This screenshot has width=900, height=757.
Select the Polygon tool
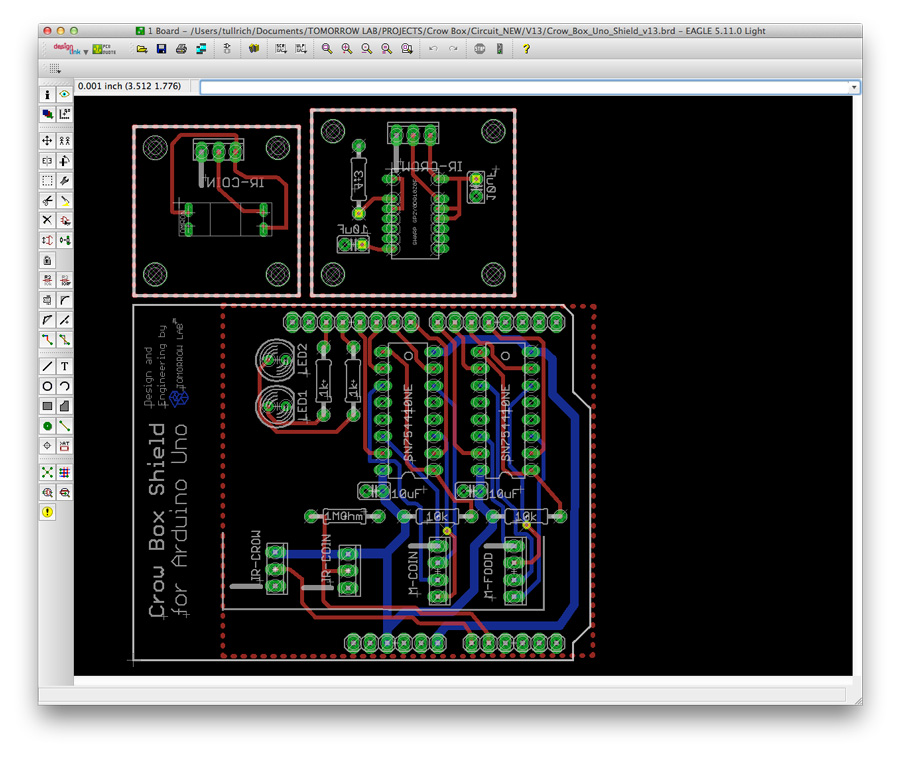pos(65,406)
